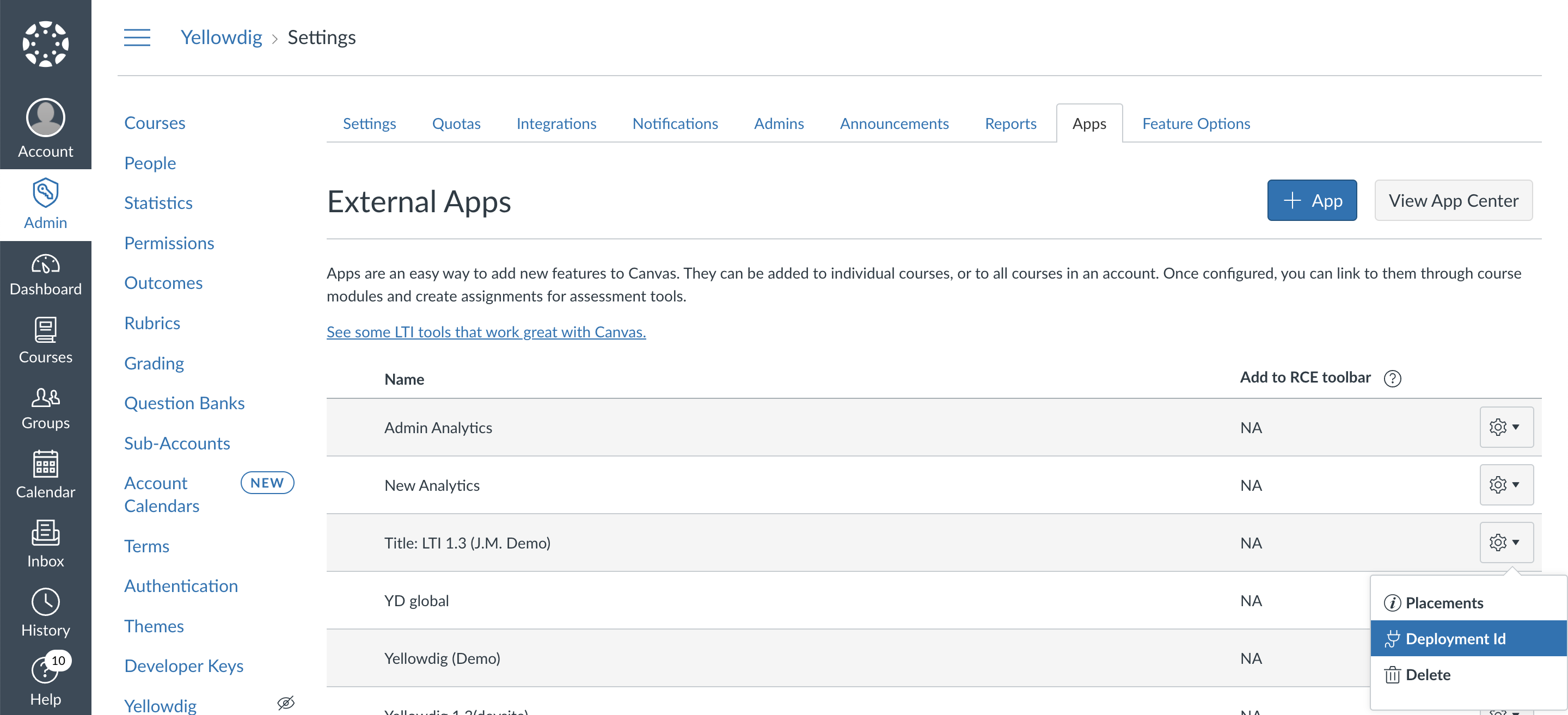
Task: Open Courses in account navigation
Action: pos(155,123)
